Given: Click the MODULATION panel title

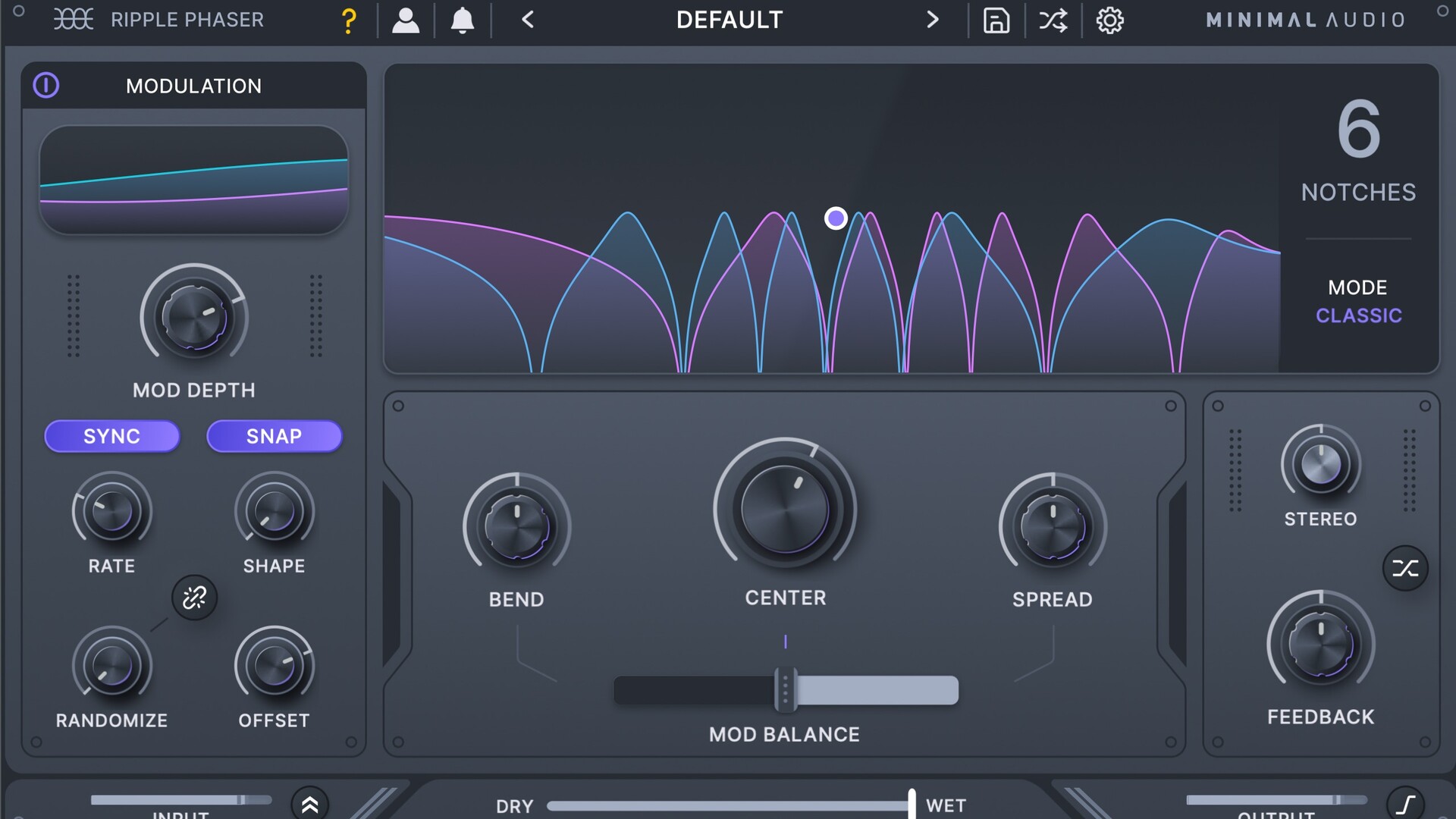Looking at the screenshot, I should pos(194,86).
